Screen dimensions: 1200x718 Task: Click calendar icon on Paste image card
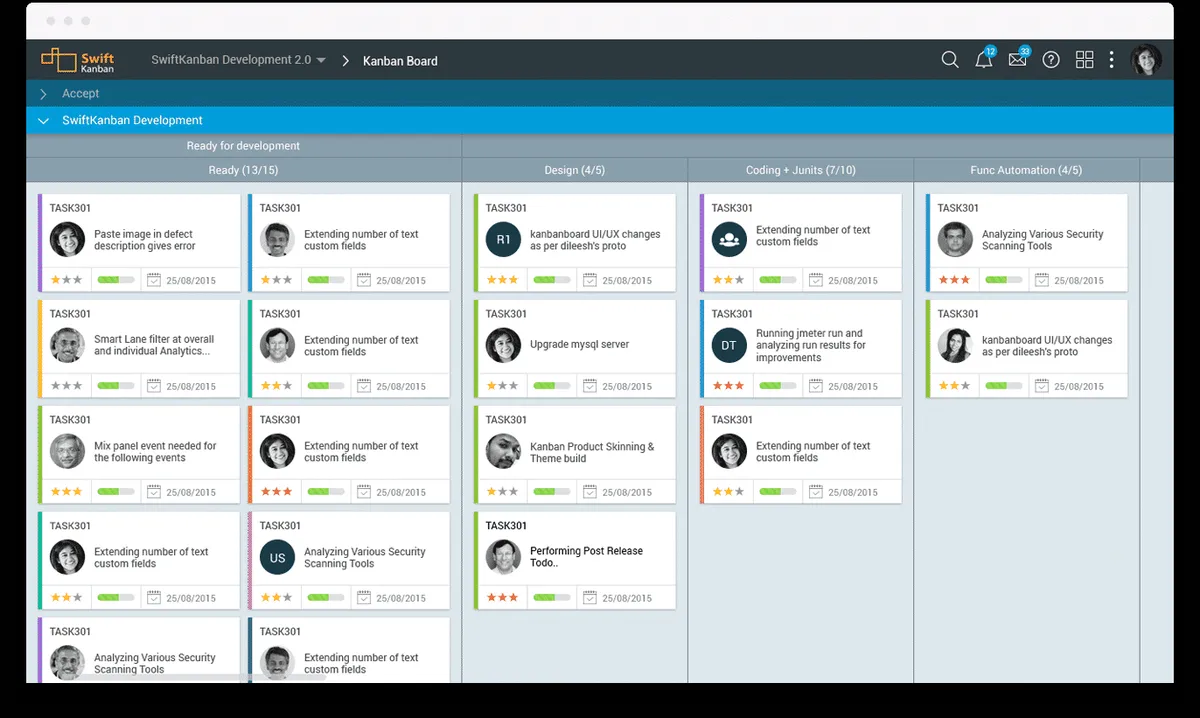(154, 280)
